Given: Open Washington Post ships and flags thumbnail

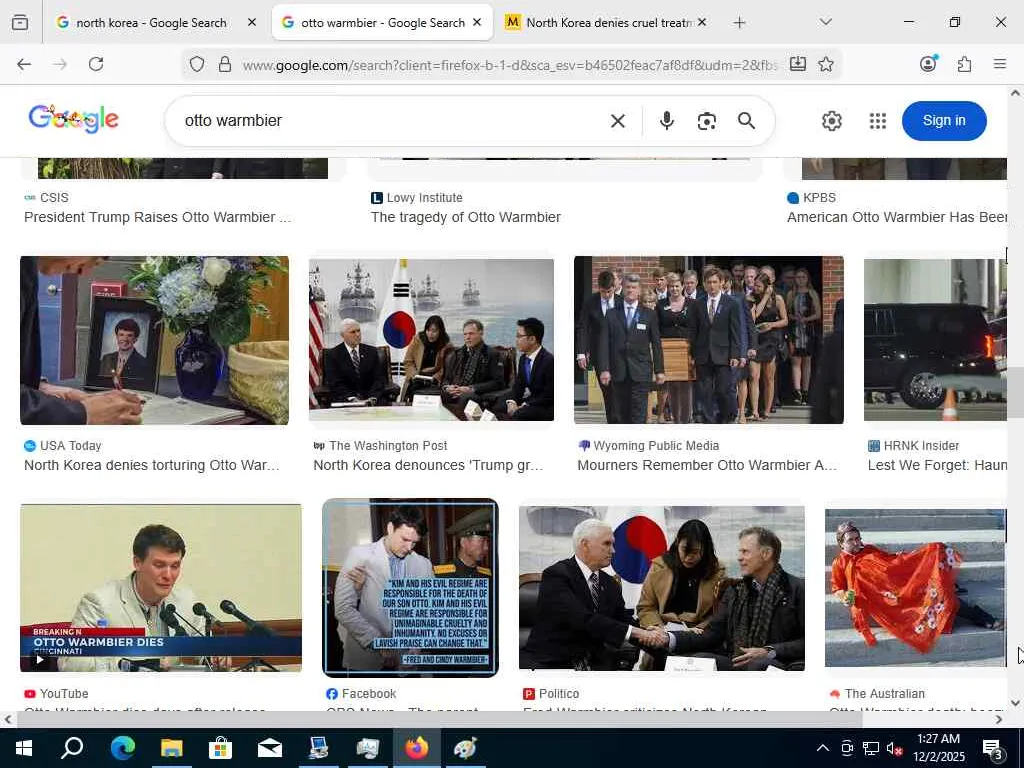Looking at the screenshot, I should pos(431,340).
